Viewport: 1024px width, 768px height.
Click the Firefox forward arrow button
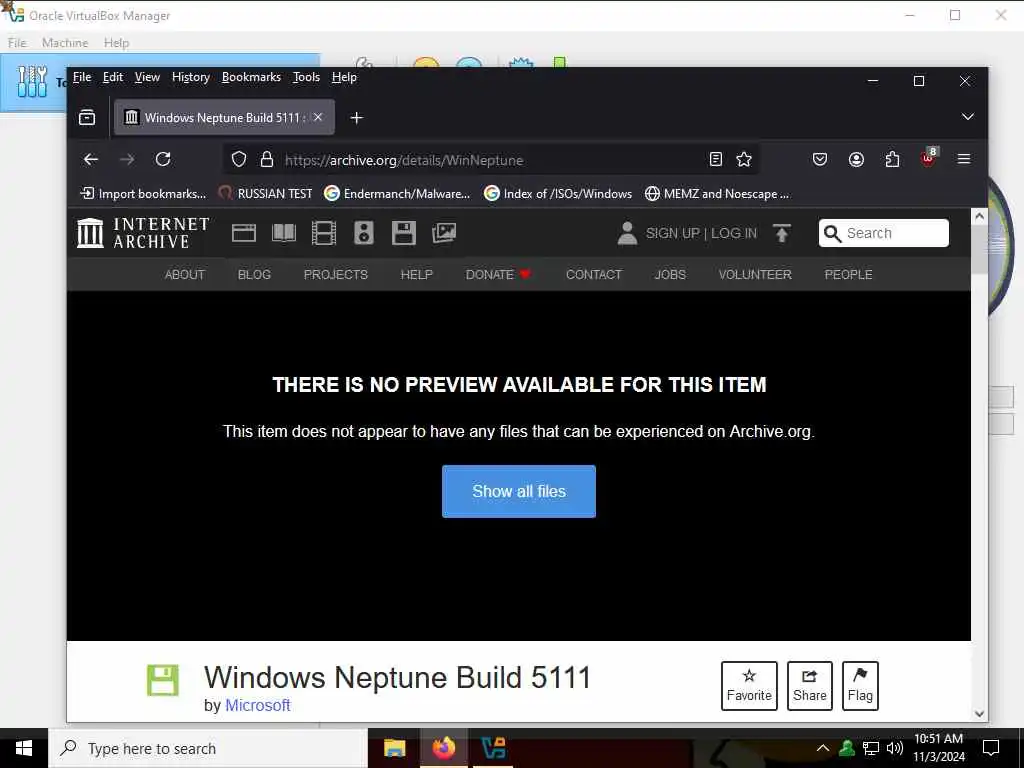pyautogui.click(x=127, y=159)
